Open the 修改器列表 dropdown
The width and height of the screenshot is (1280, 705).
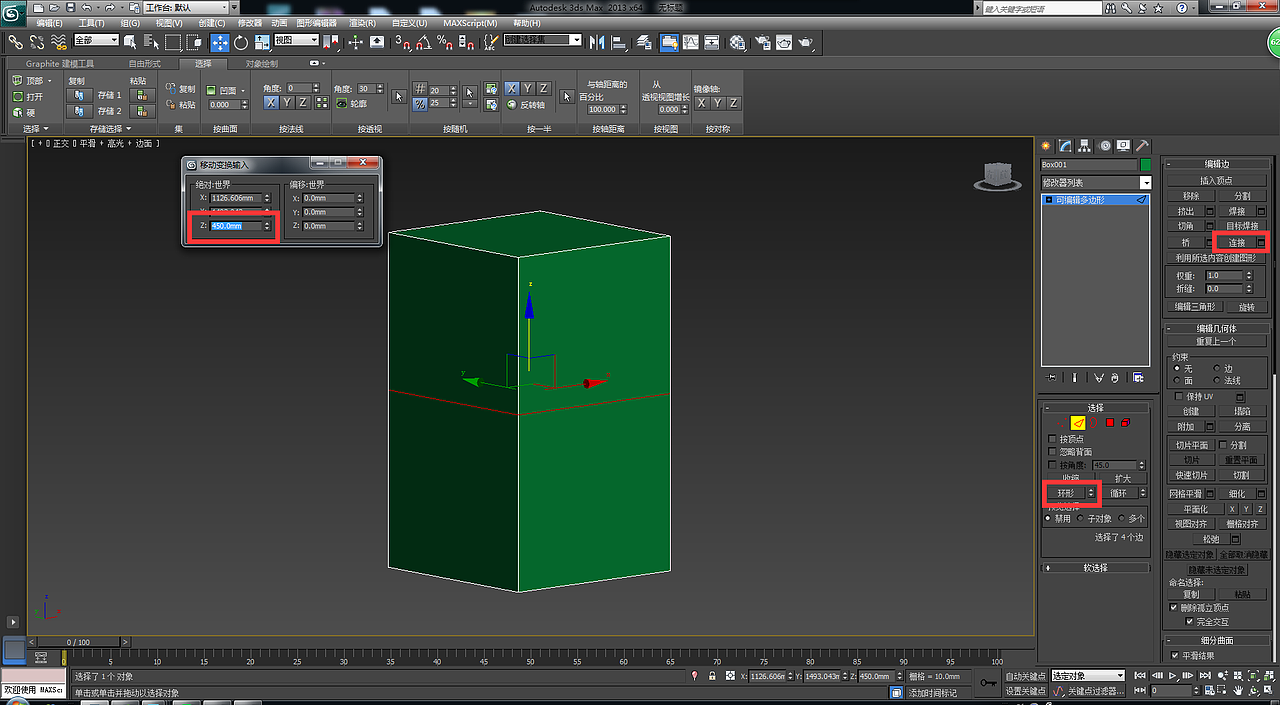click(1096, 182)
